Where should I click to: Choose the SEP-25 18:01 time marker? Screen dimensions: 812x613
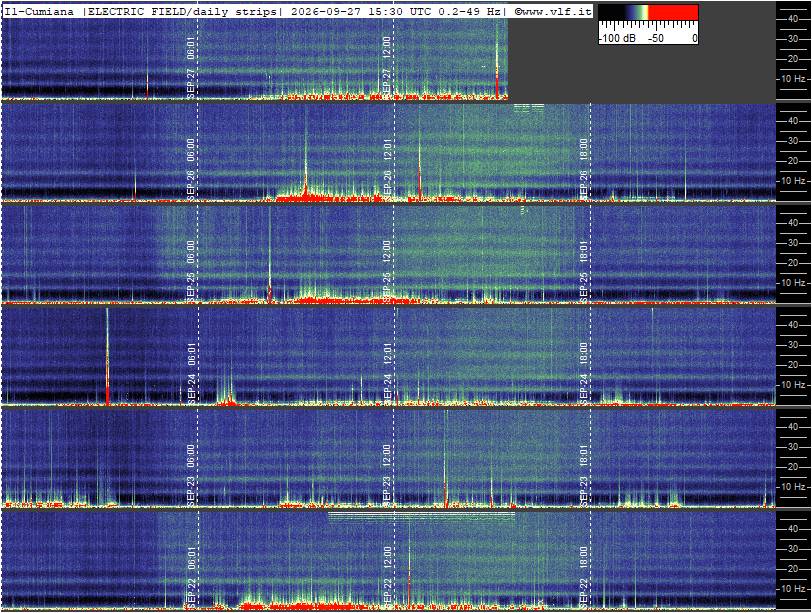583,271
